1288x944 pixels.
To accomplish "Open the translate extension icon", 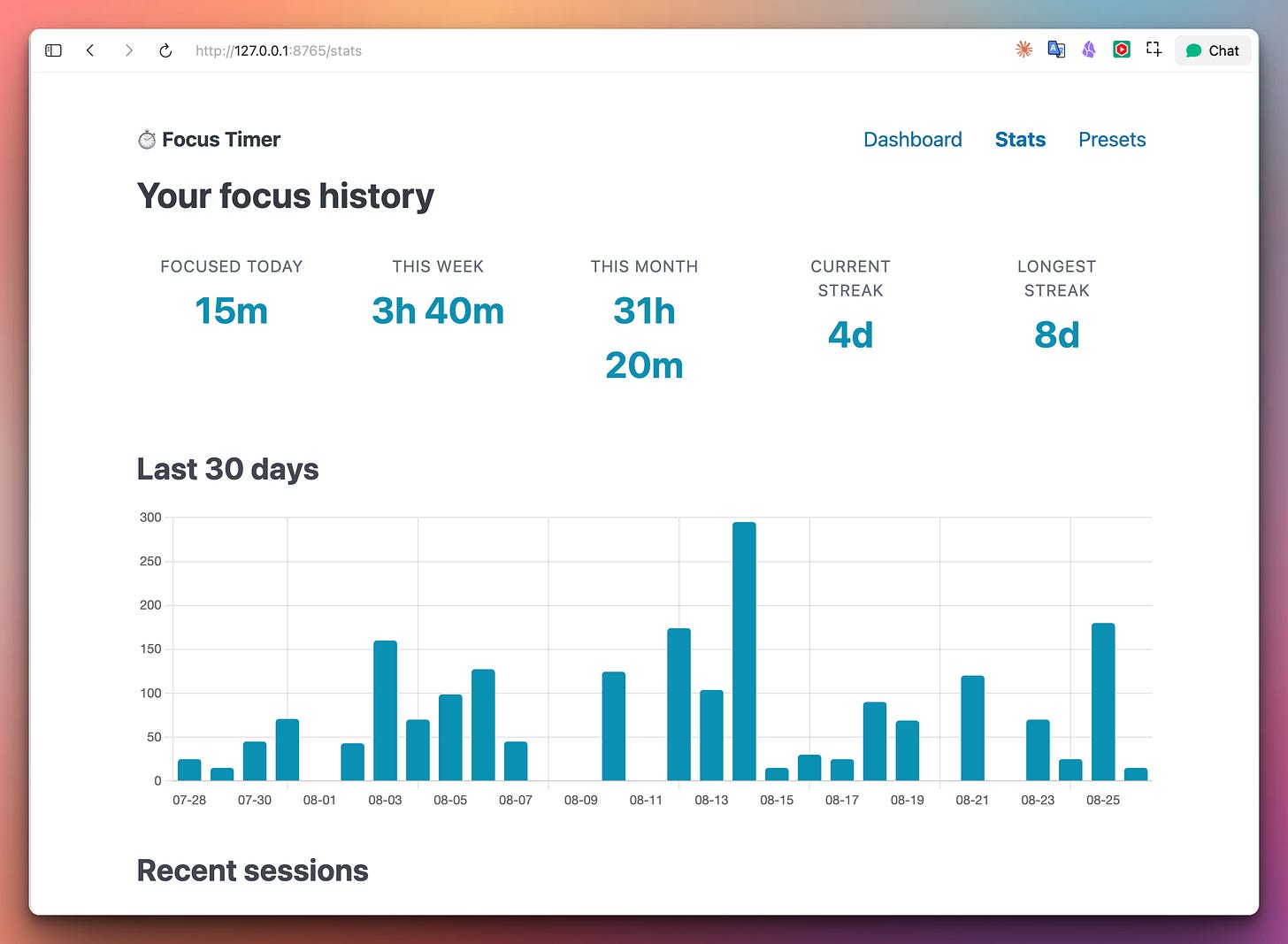I will [x=1056, y=50].
